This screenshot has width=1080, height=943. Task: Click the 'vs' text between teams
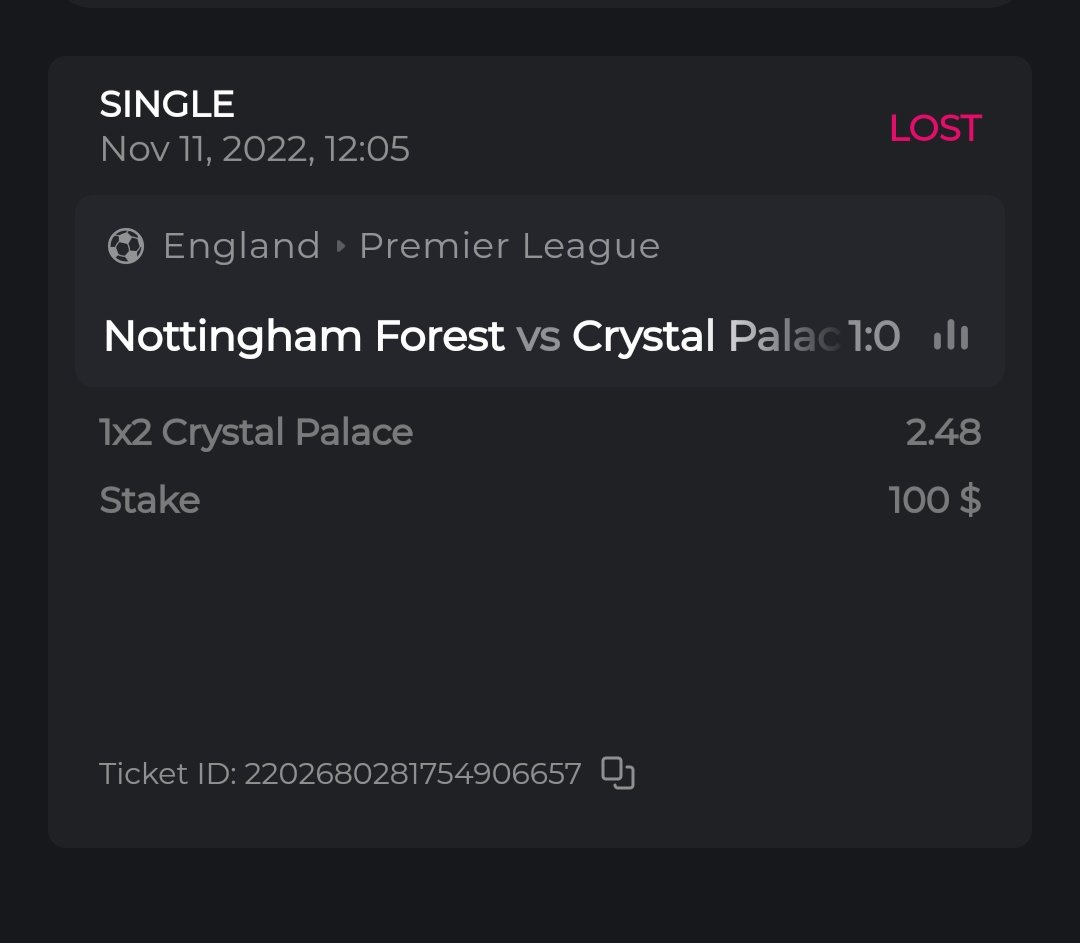(538, 337)
